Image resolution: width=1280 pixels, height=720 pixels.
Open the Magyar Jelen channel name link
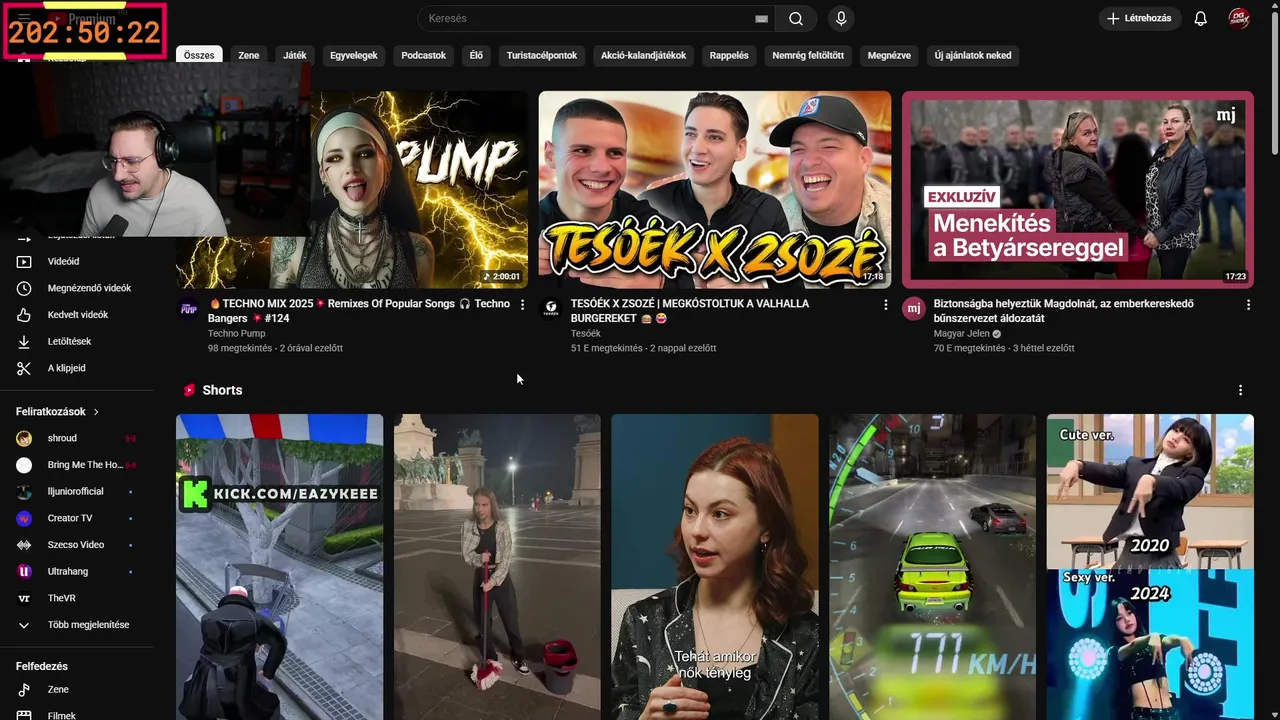click(x=962, y=334)
